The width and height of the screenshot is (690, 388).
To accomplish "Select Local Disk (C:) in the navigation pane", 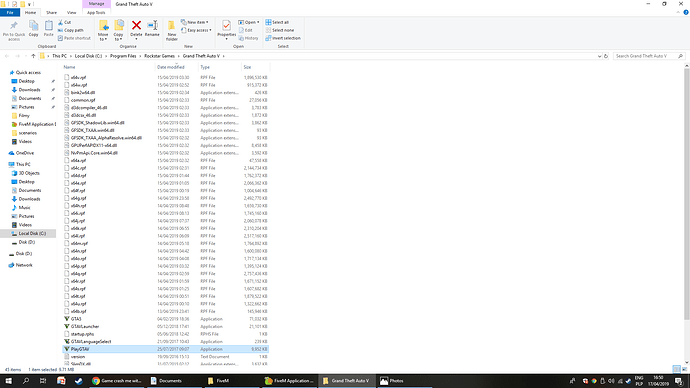I will click(x=32, y=234).
